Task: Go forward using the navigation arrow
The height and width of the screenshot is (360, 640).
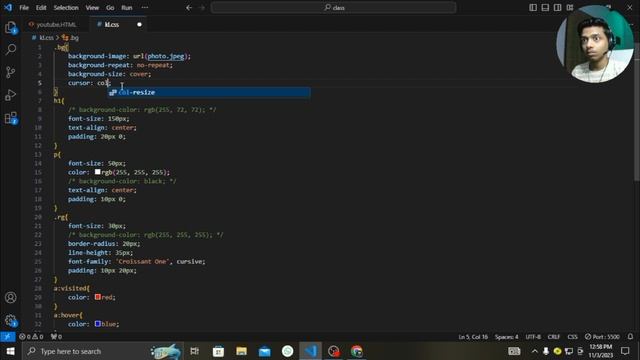Action: pos(202,7)
